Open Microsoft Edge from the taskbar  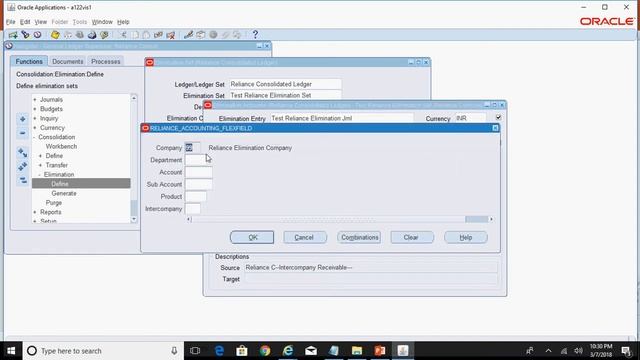[x=219, y=351]
